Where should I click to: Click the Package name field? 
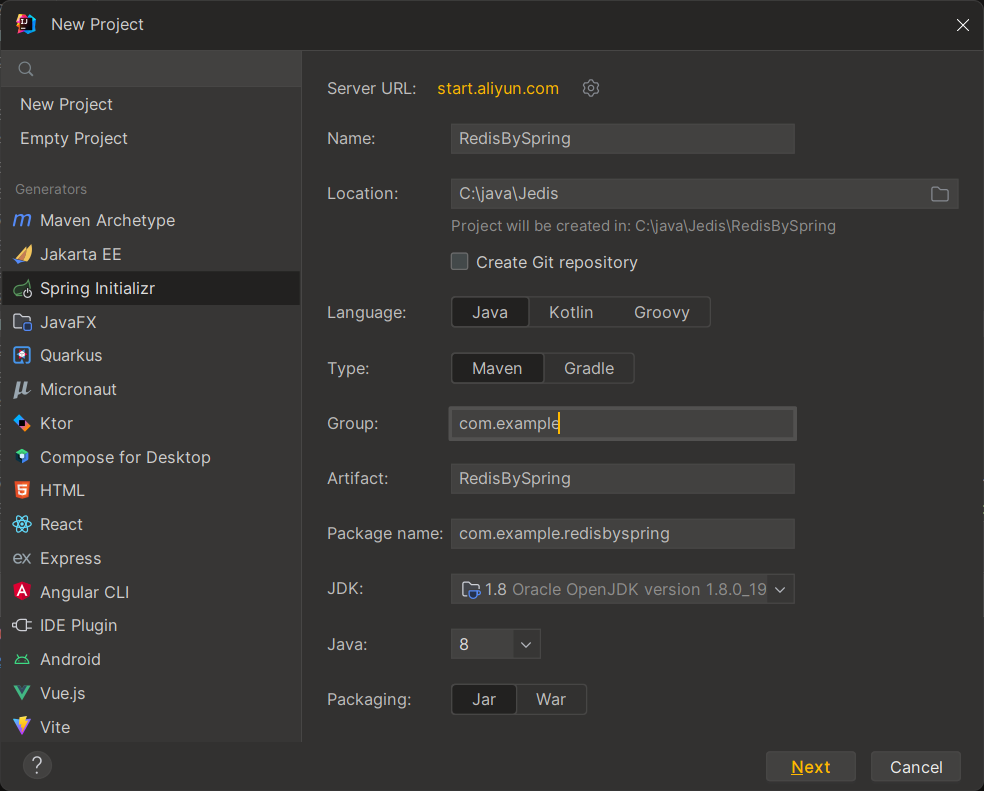623,534
